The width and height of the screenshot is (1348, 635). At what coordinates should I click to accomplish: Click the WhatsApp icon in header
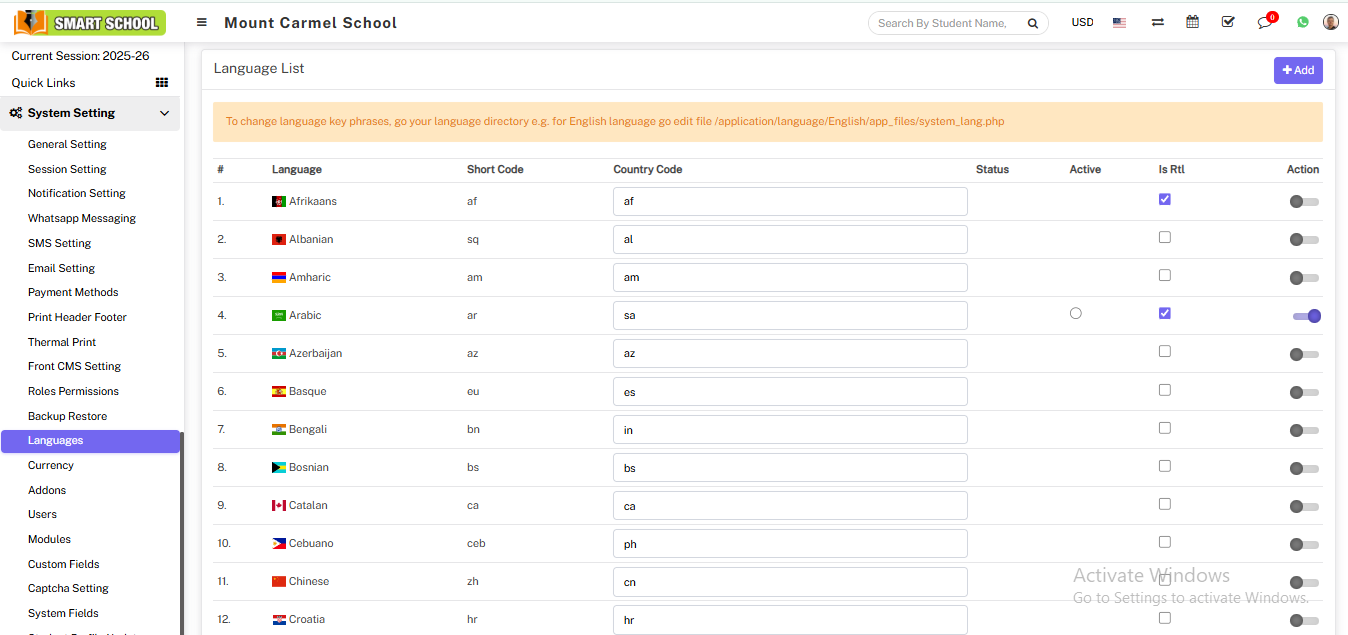coord(1302,22)
